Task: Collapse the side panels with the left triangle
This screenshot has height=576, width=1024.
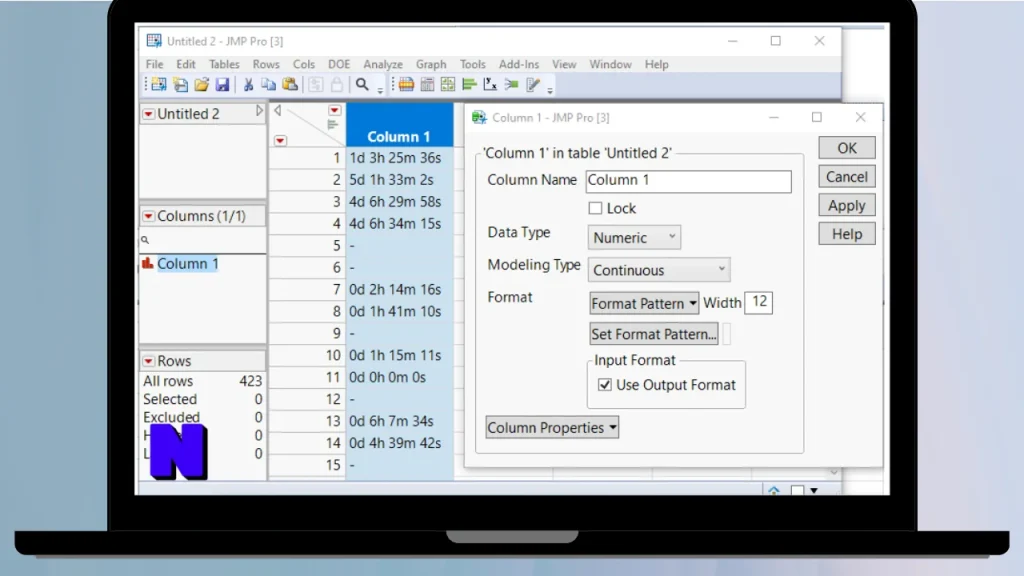Action: coord(278,110)
